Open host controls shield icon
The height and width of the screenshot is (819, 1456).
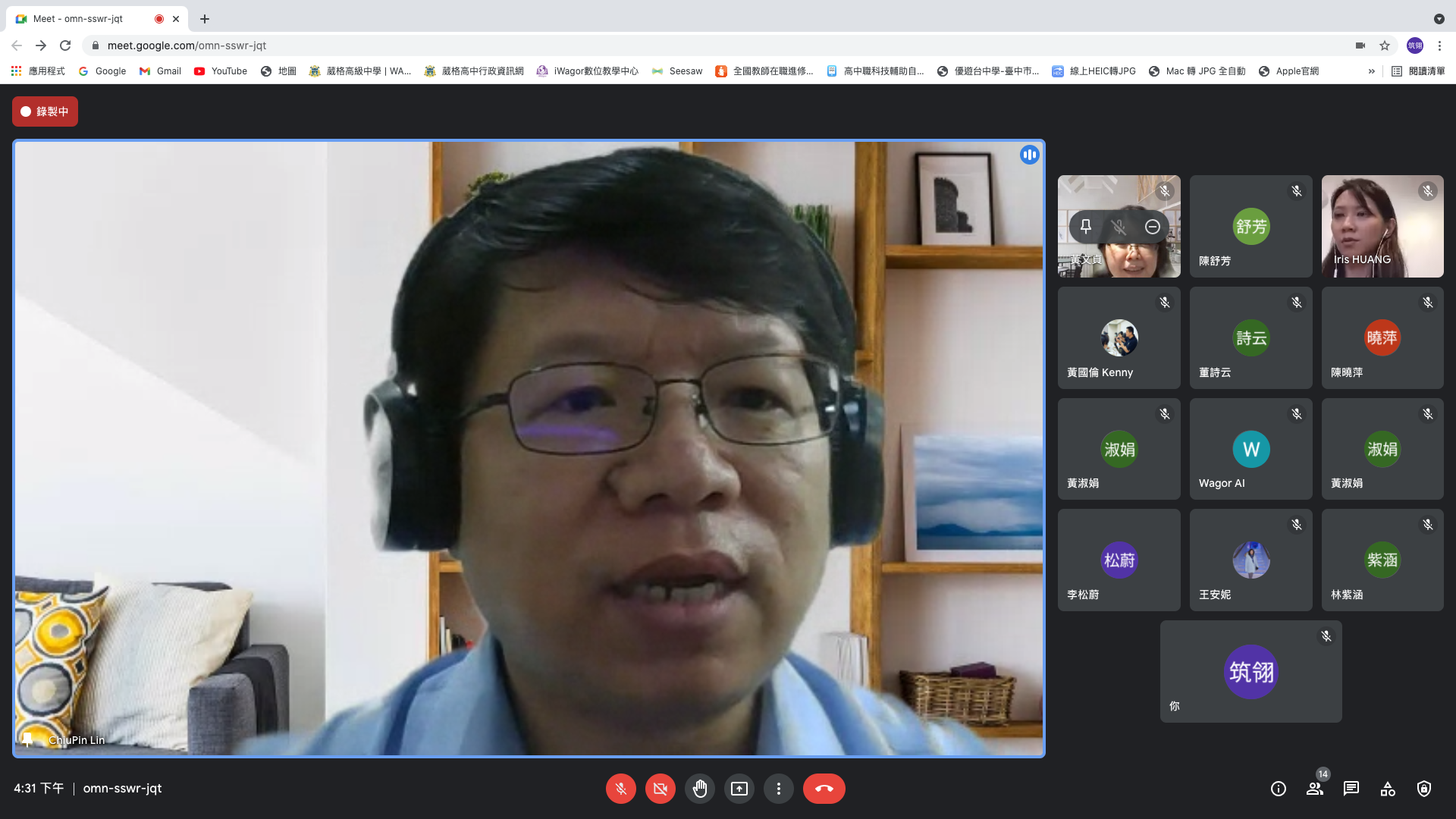1424,789
